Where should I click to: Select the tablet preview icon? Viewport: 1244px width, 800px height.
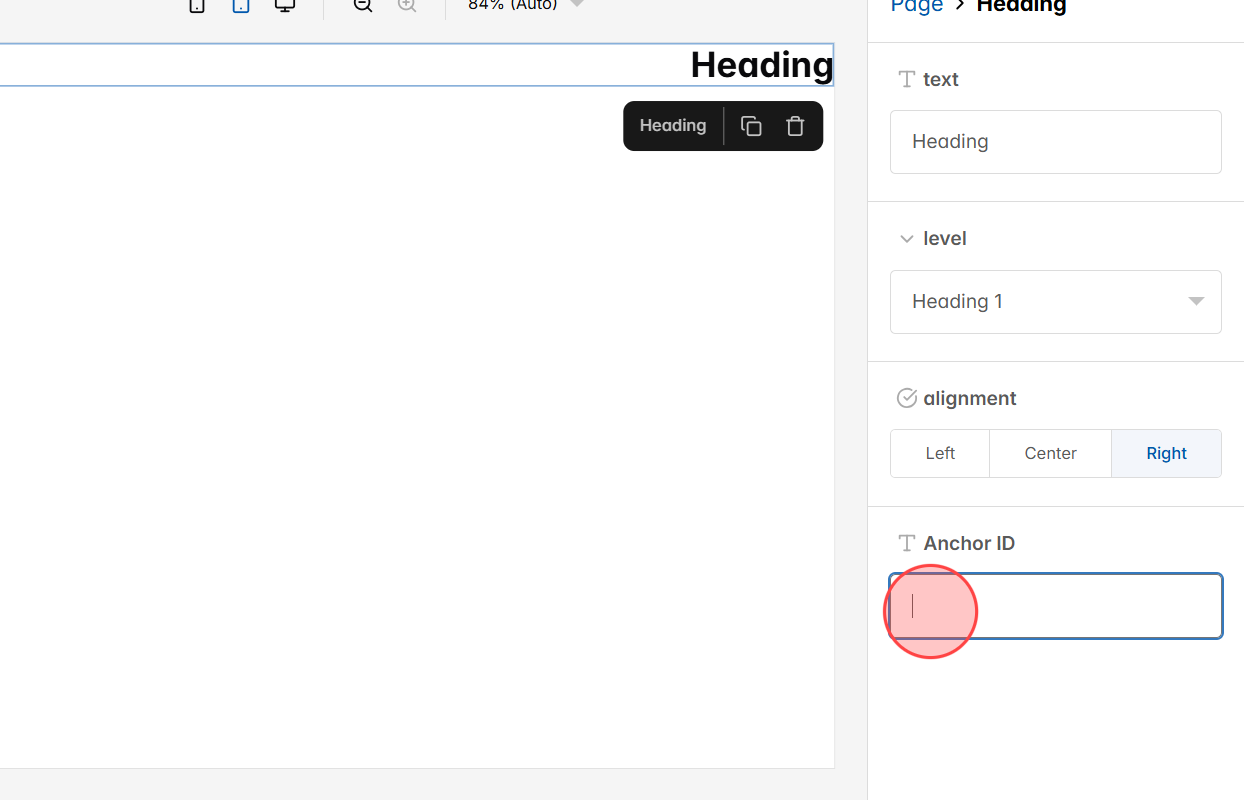[240, 6]
